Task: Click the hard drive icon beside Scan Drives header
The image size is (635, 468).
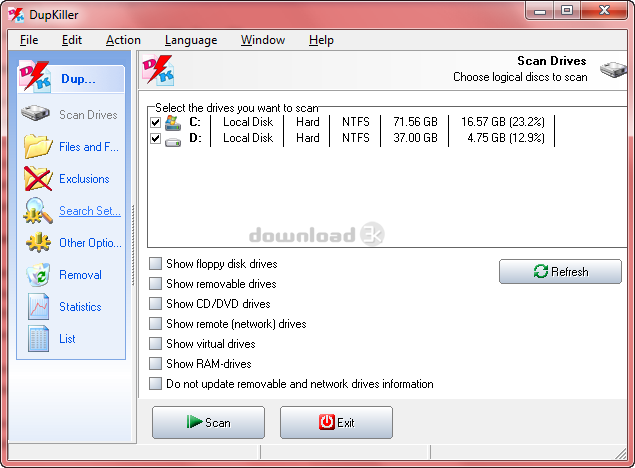Action: tap(614, 69)
